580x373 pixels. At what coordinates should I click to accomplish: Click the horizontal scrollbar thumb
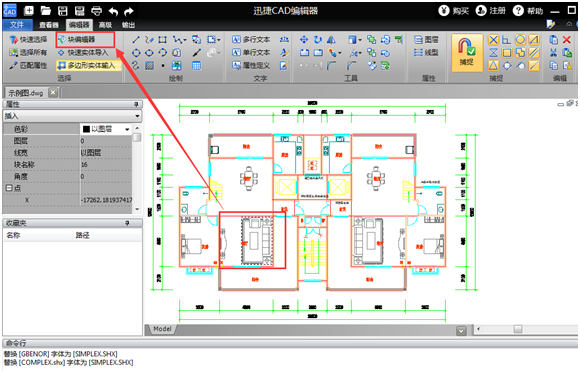coord(518,329)
